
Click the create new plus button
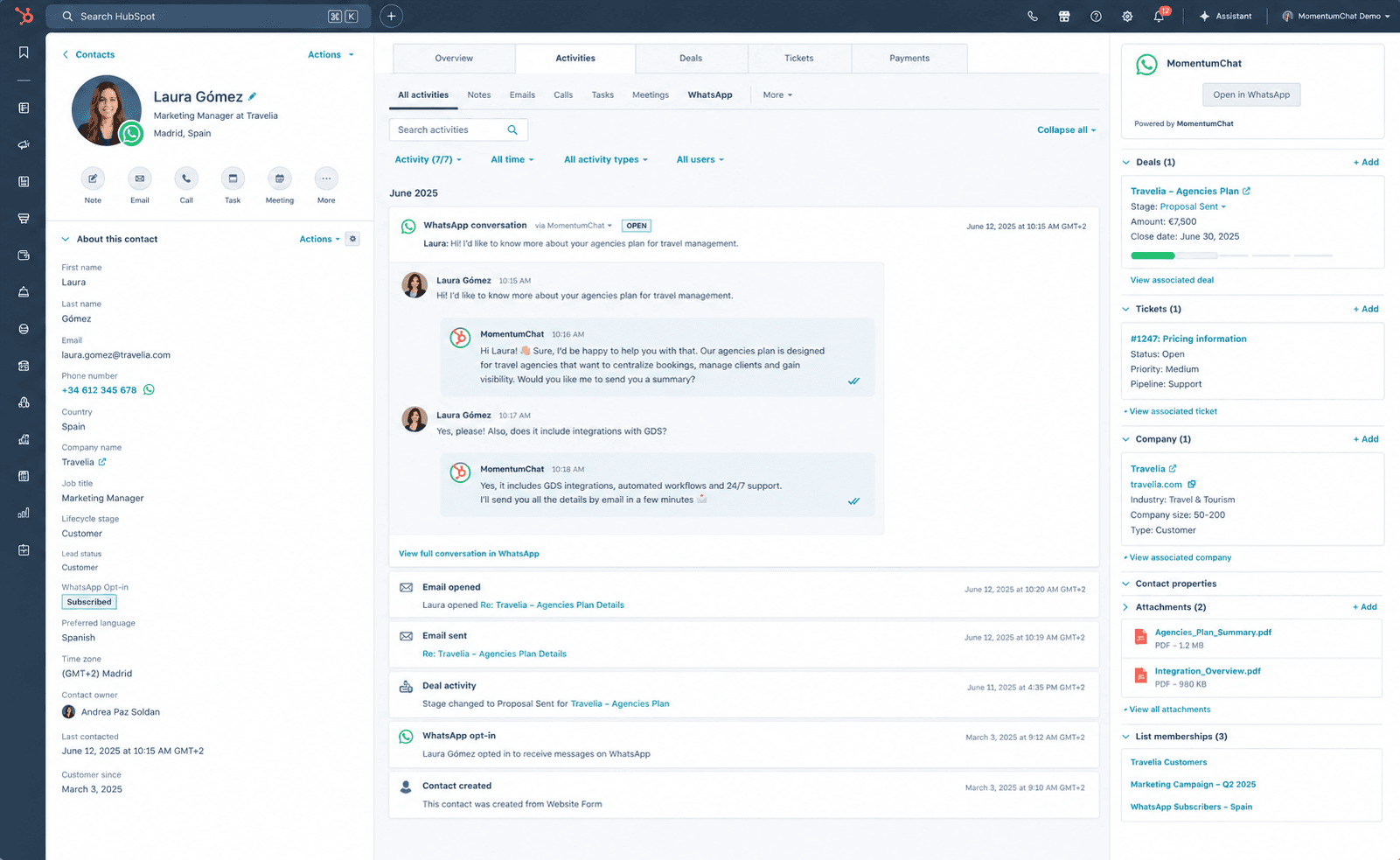point(392,16)
